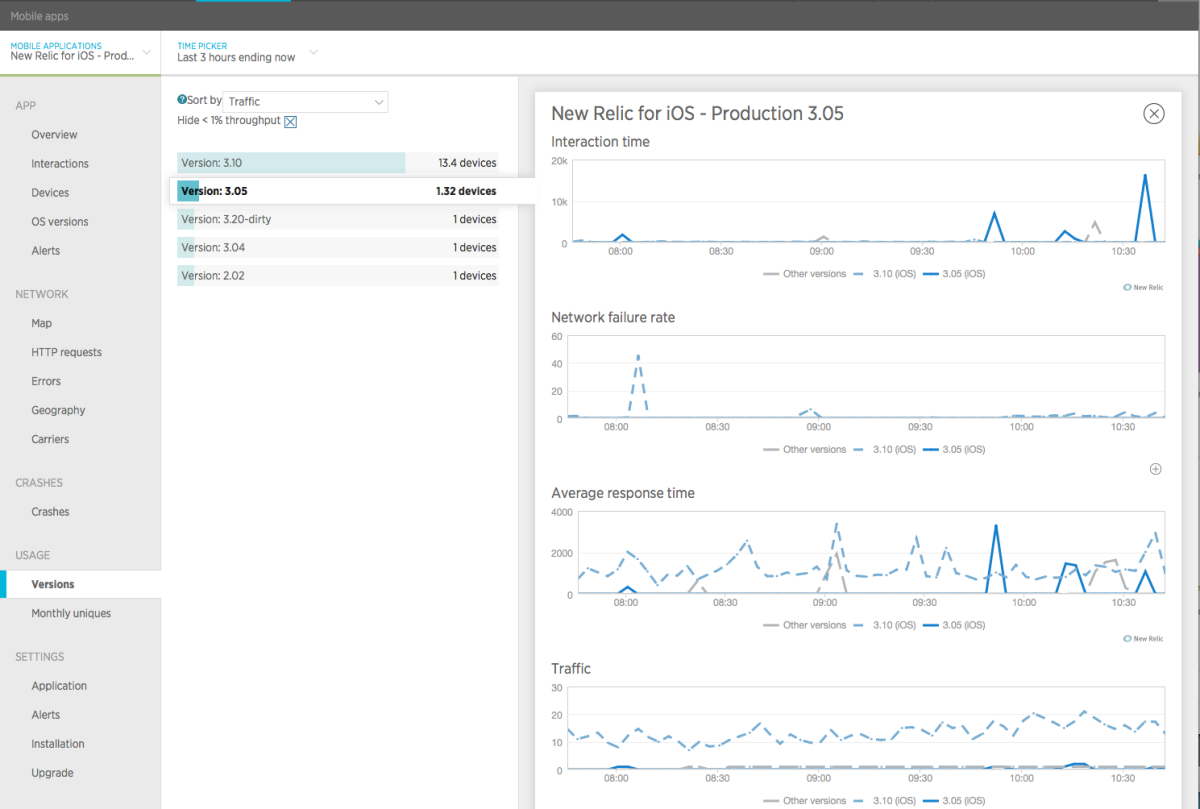The width and height of the screenshot is (1200, 809).
Task: Click the Average response time chart title
Action: pos(623,493)
